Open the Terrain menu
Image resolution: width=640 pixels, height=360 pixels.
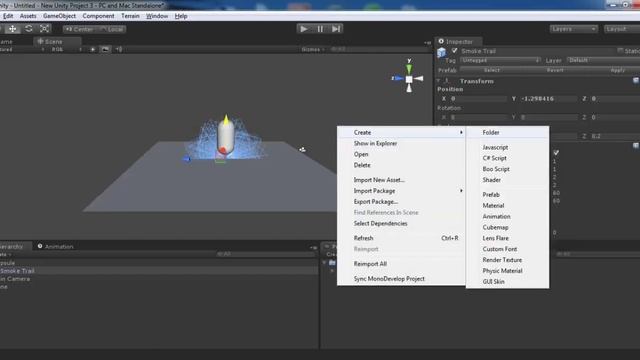click(130, 16)
